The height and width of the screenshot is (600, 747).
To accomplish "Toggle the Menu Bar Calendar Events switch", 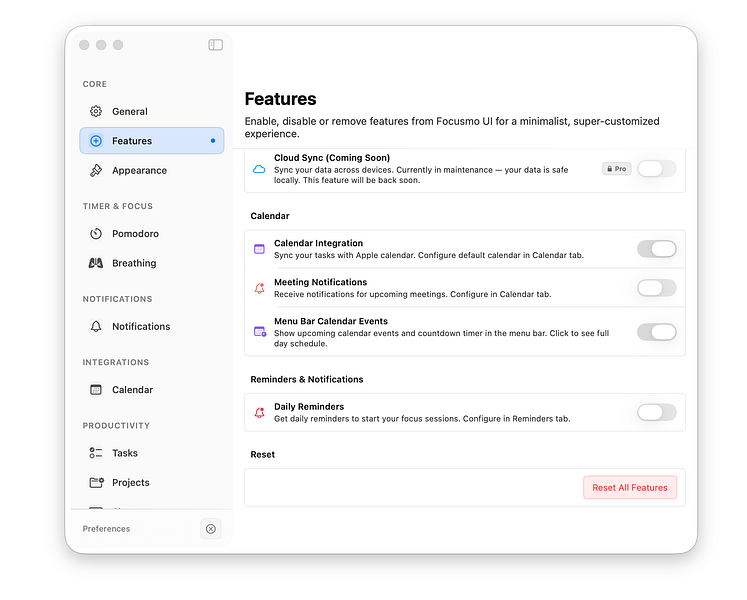I will click(656, 332).
